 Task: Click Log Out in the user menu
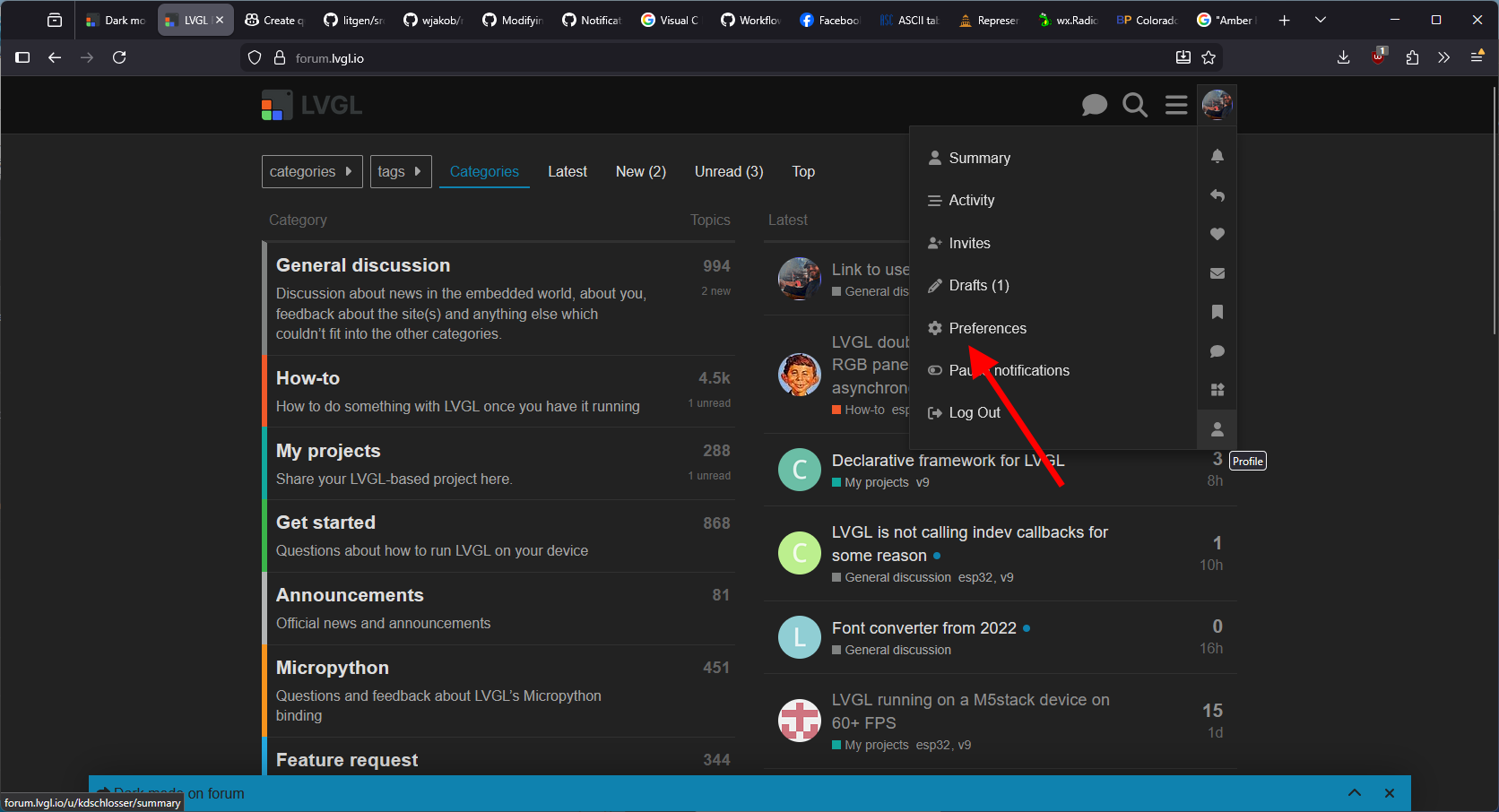(974, 412)
